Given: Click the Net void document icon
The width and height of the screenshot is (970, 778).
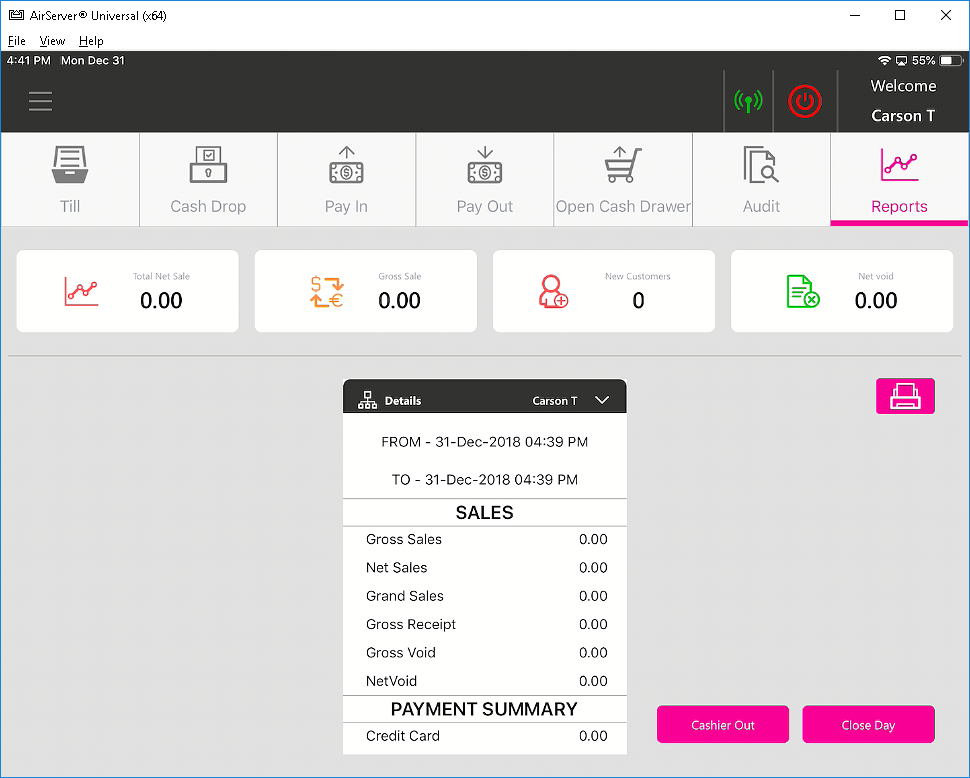Looking at the screenshot, I should tap(802, 291).
